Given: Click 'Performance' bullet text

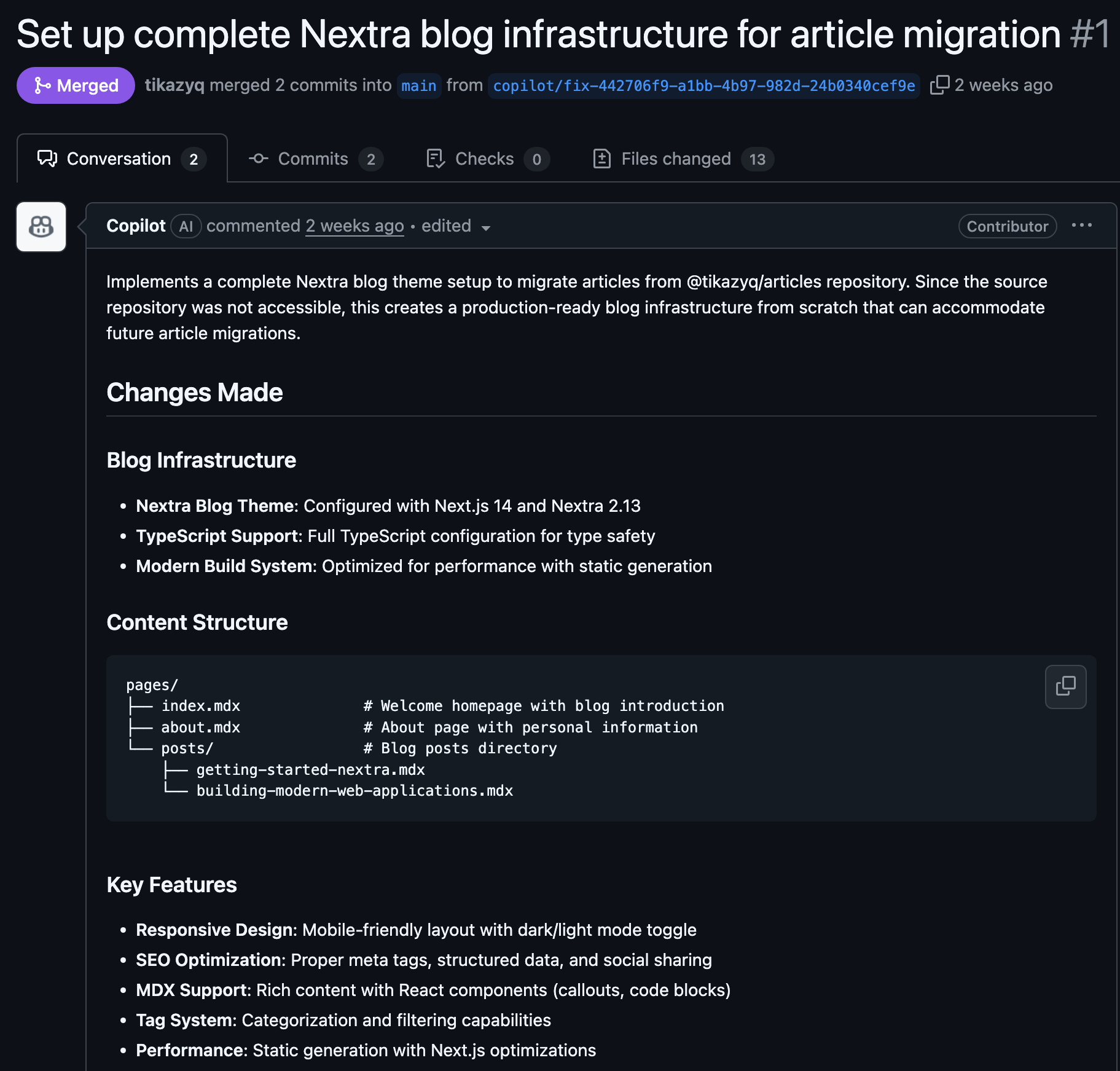Looking at the screenshot, I should (x=190, y=1050).
